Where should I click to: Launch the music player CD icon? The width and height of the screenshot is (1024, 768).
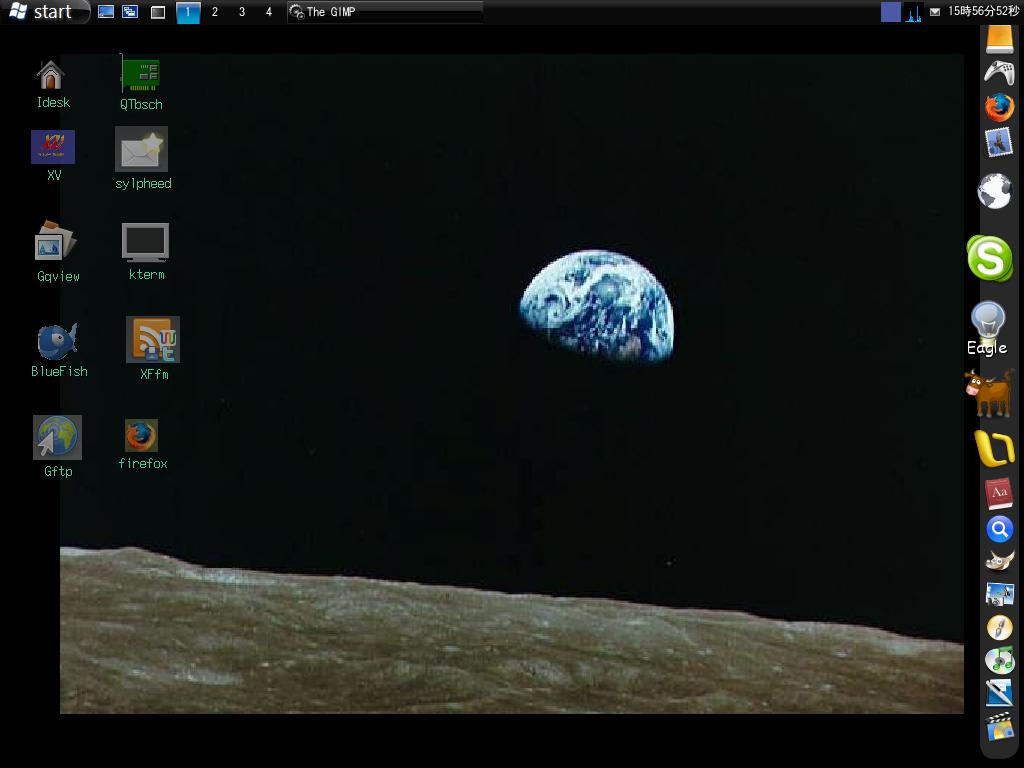[x=1000, y=661]
